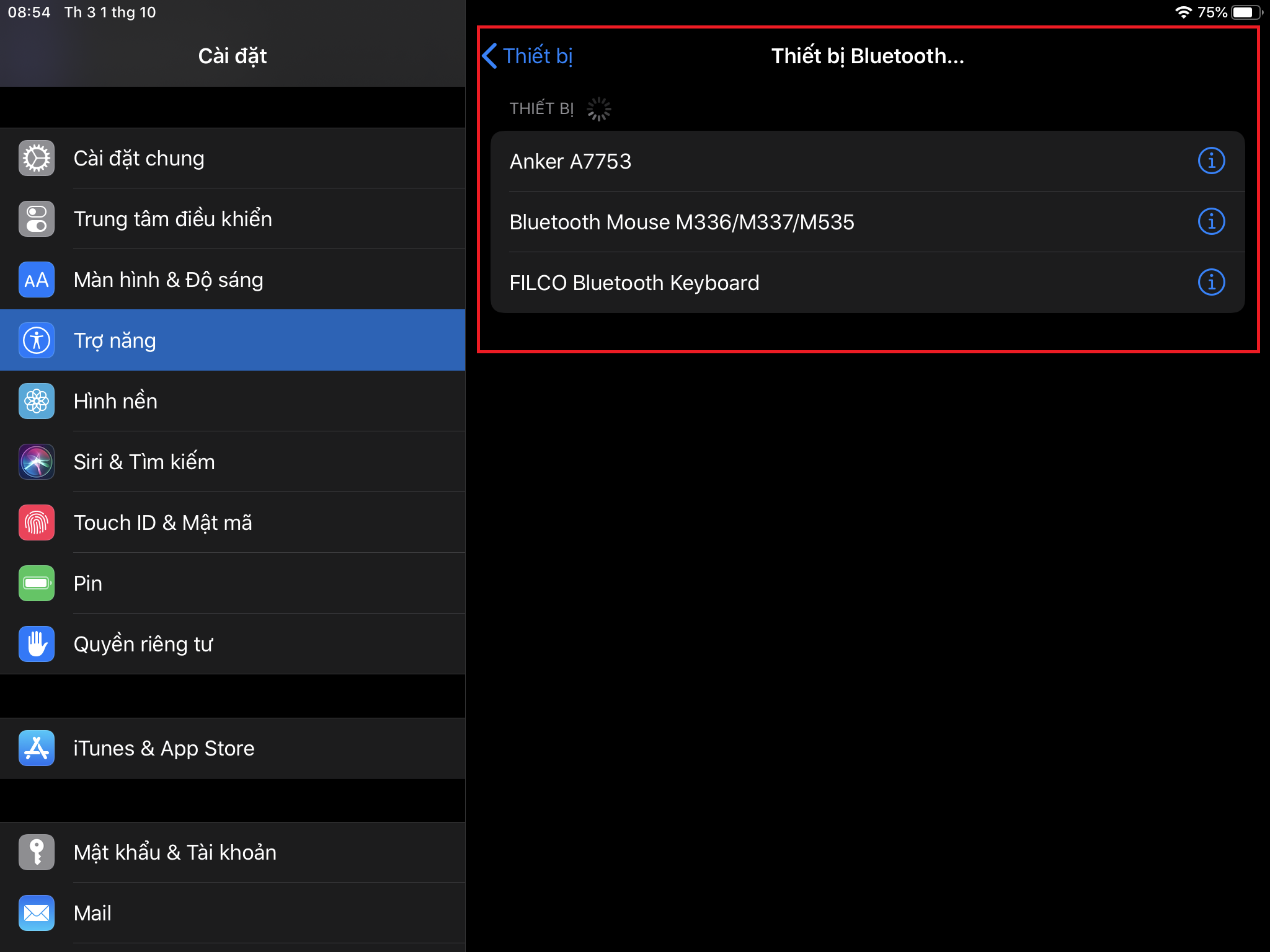Tap the Hình nền flower icon
This screenshot has width=1270, height=952.
[x=37, y=401]
